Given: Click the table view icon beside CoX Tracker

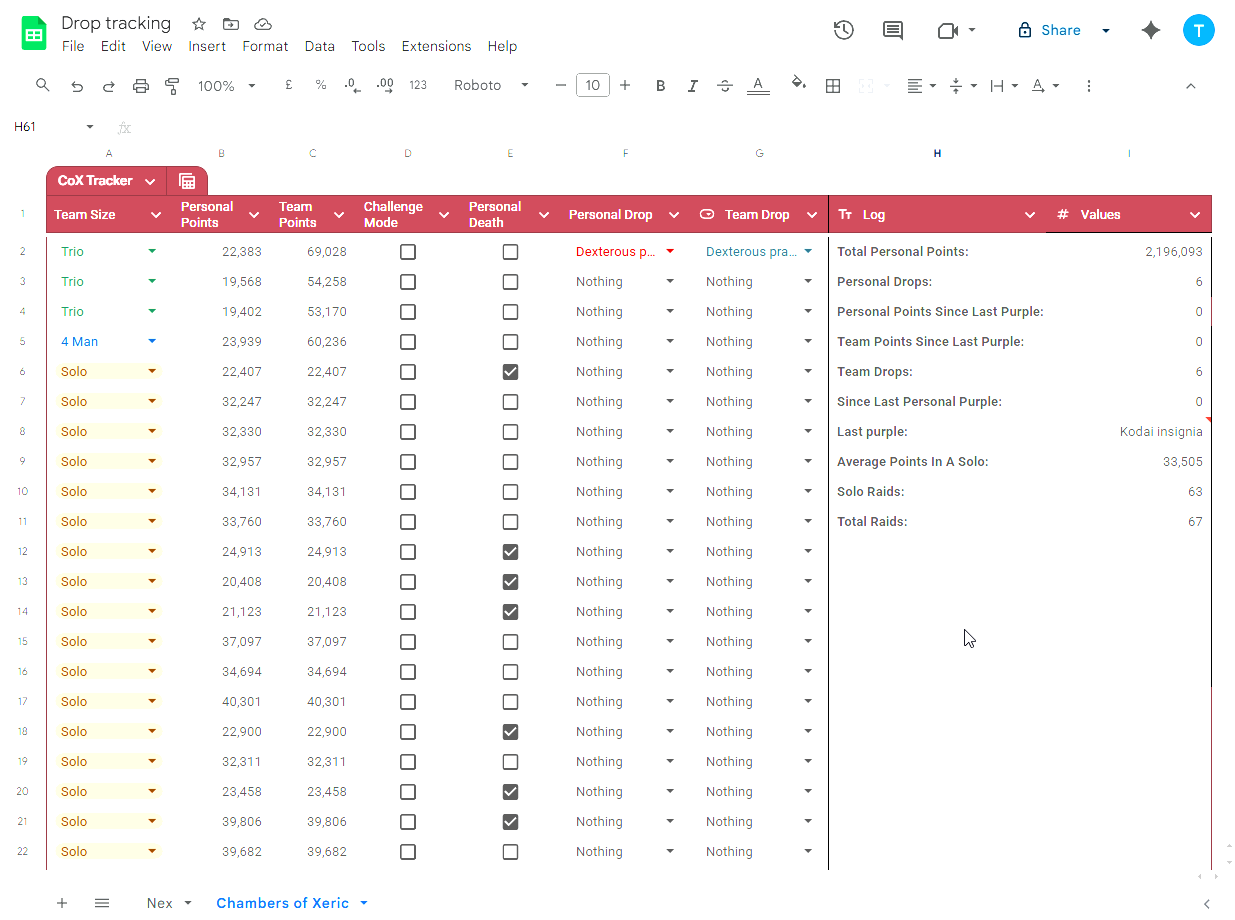Looking at the screenshot, I should coord(187,181).
